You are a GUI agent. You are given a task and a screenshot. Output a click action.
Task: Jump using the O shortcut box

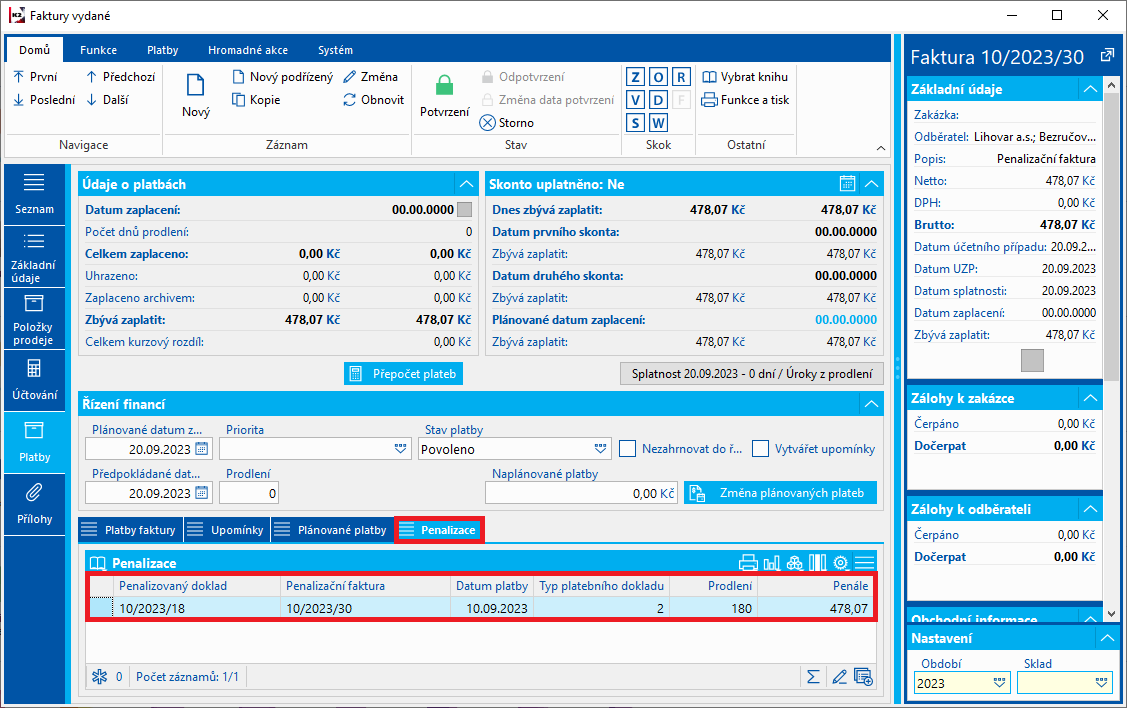tap(658, 77)
